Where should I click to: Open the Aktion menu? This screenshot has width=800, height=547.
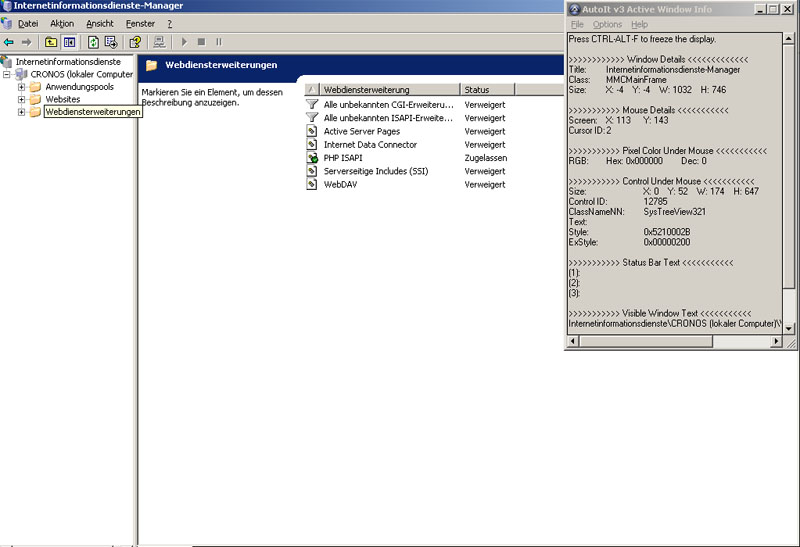(62, 23)
